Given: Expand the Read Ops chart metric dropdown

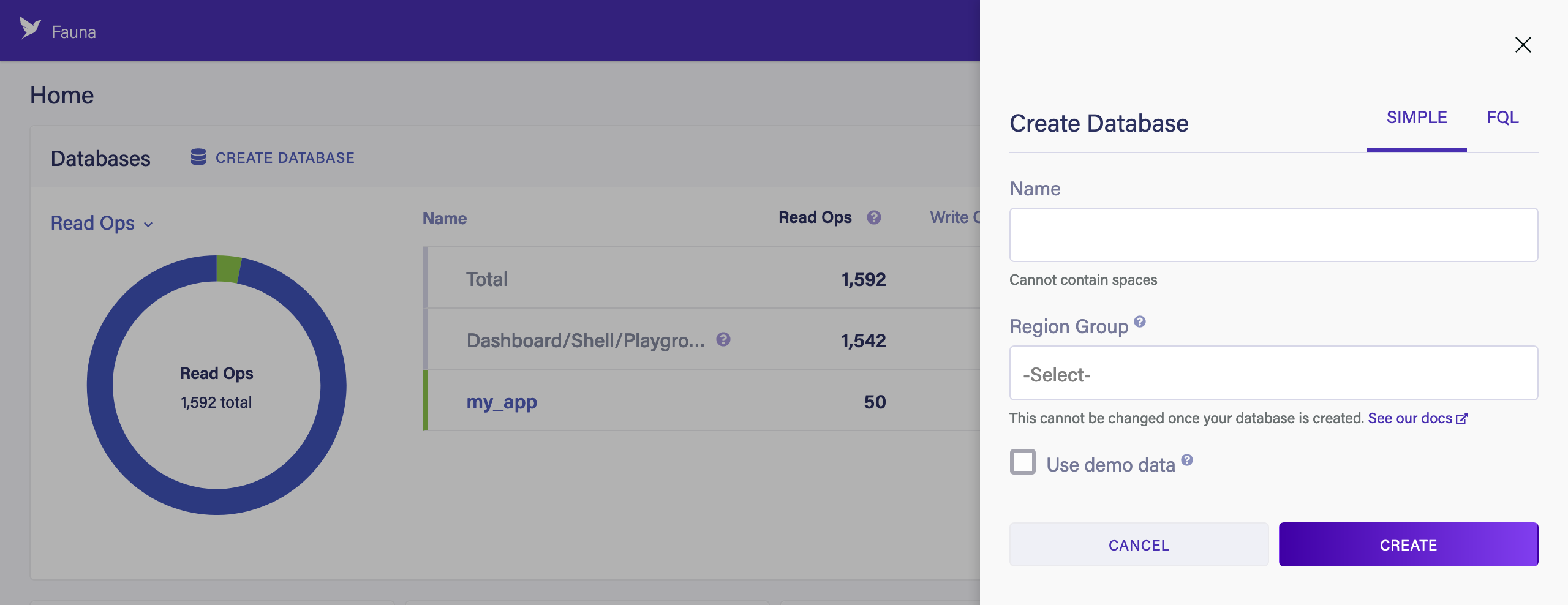Looking at the screenshot, I should [102, 224].
